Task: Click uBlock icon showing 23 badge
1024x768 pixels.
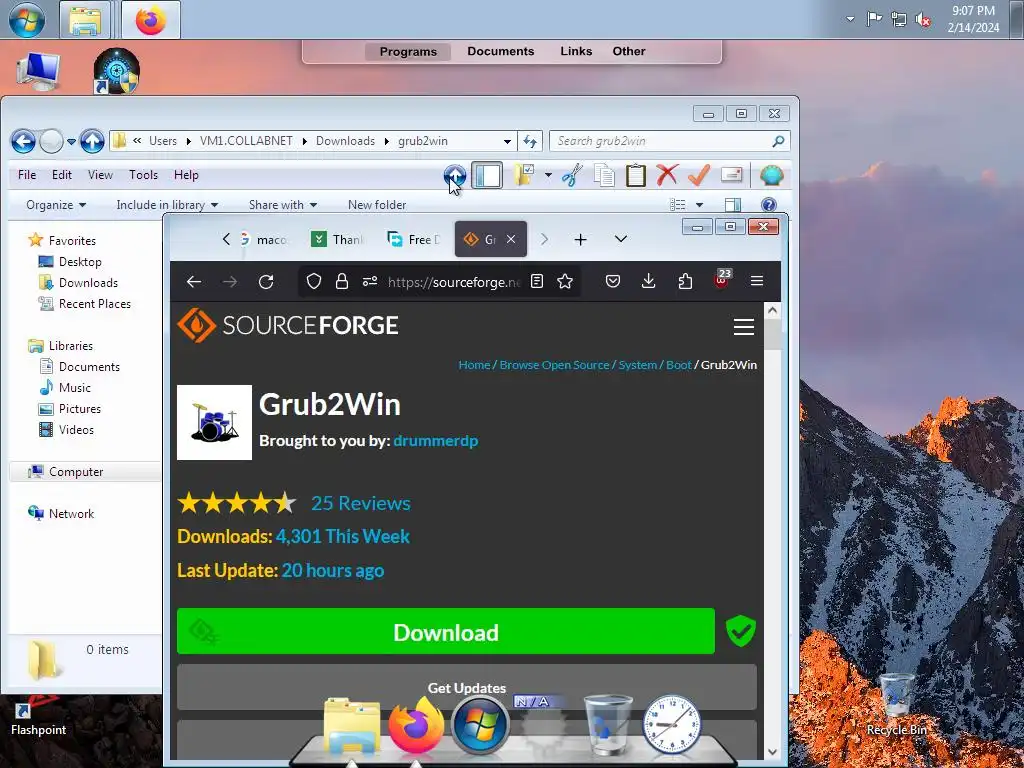Action: 722,280
